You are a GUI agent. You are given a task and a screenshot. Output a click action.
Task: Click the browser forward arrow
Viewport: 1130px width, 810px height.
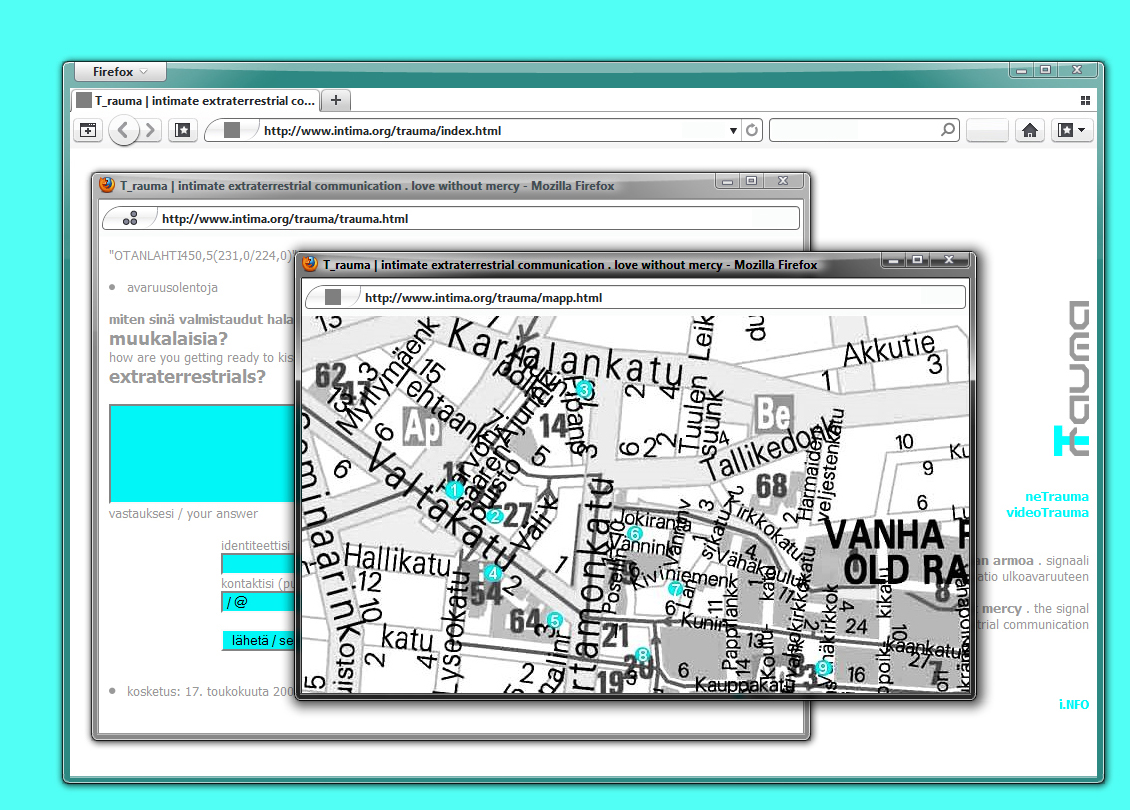(151, 131)
